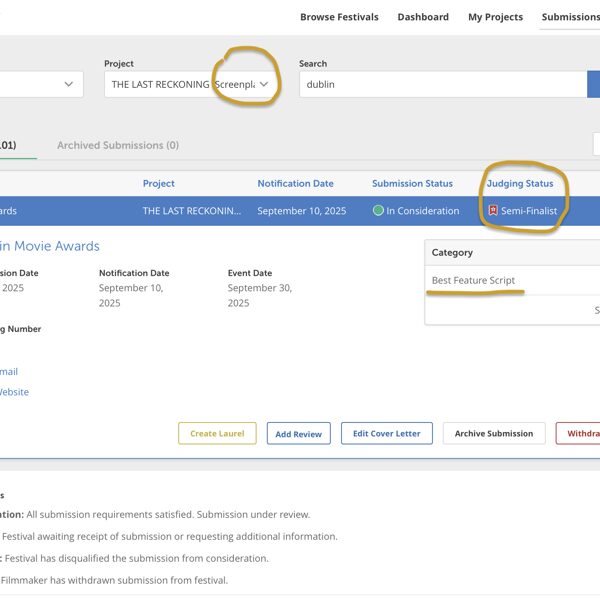This screenshot has width=600, height=600.
Task: Click the search field containing "dublin"
Action: point(440,85)
